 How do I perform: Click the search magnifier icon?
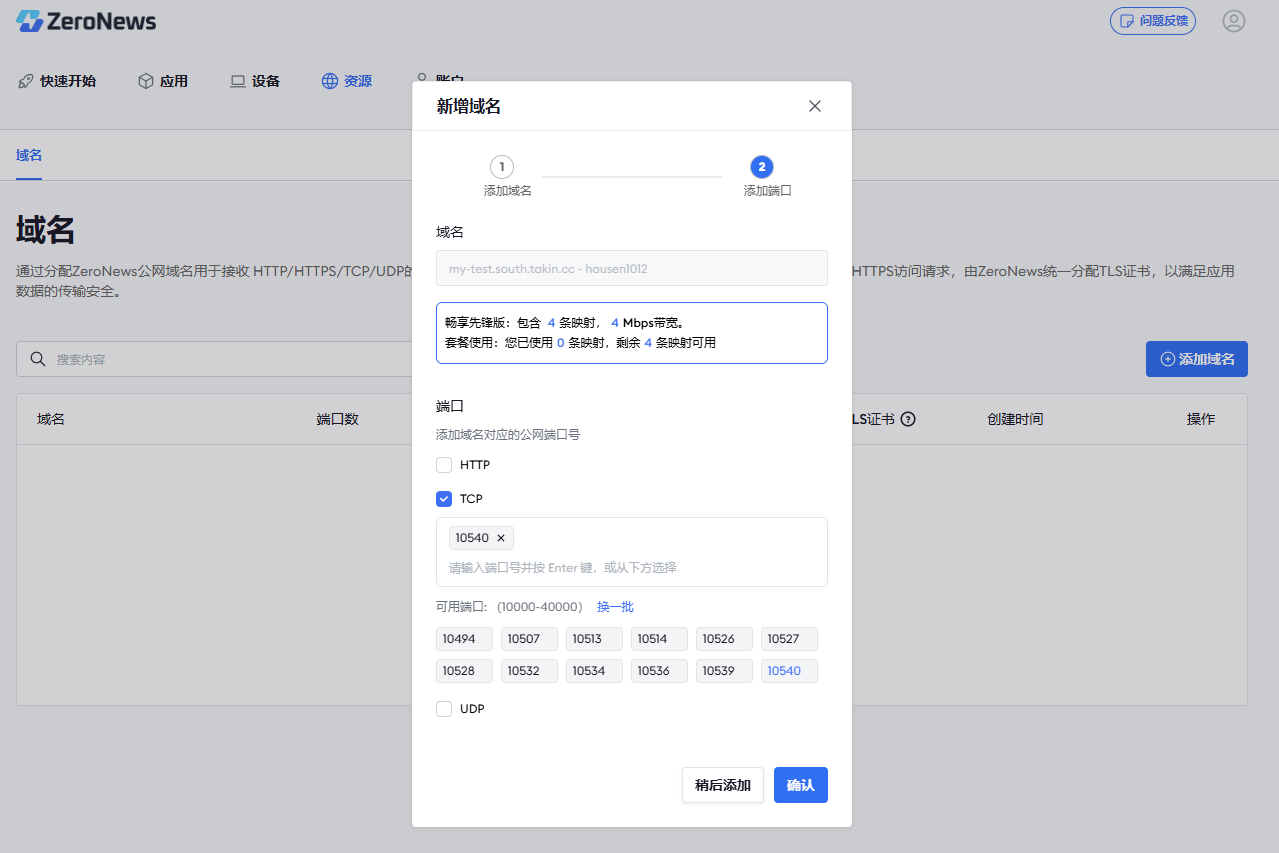(38, 358)
